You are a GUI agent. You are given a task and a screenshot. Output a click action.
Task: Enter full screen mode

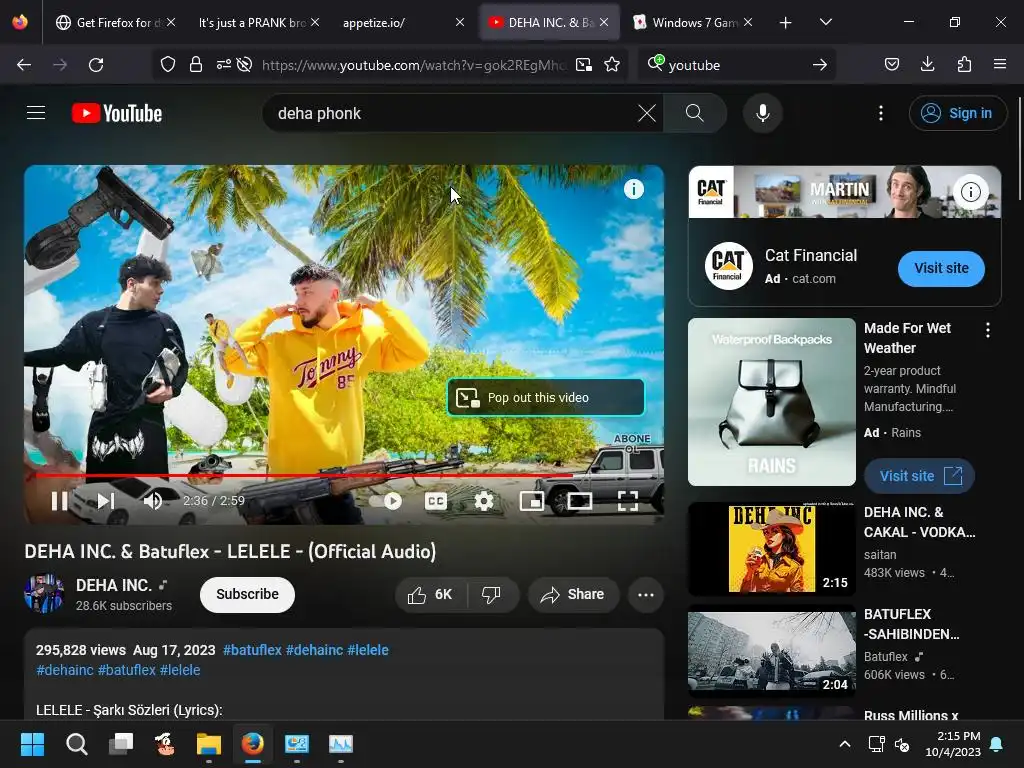point(628,501)
